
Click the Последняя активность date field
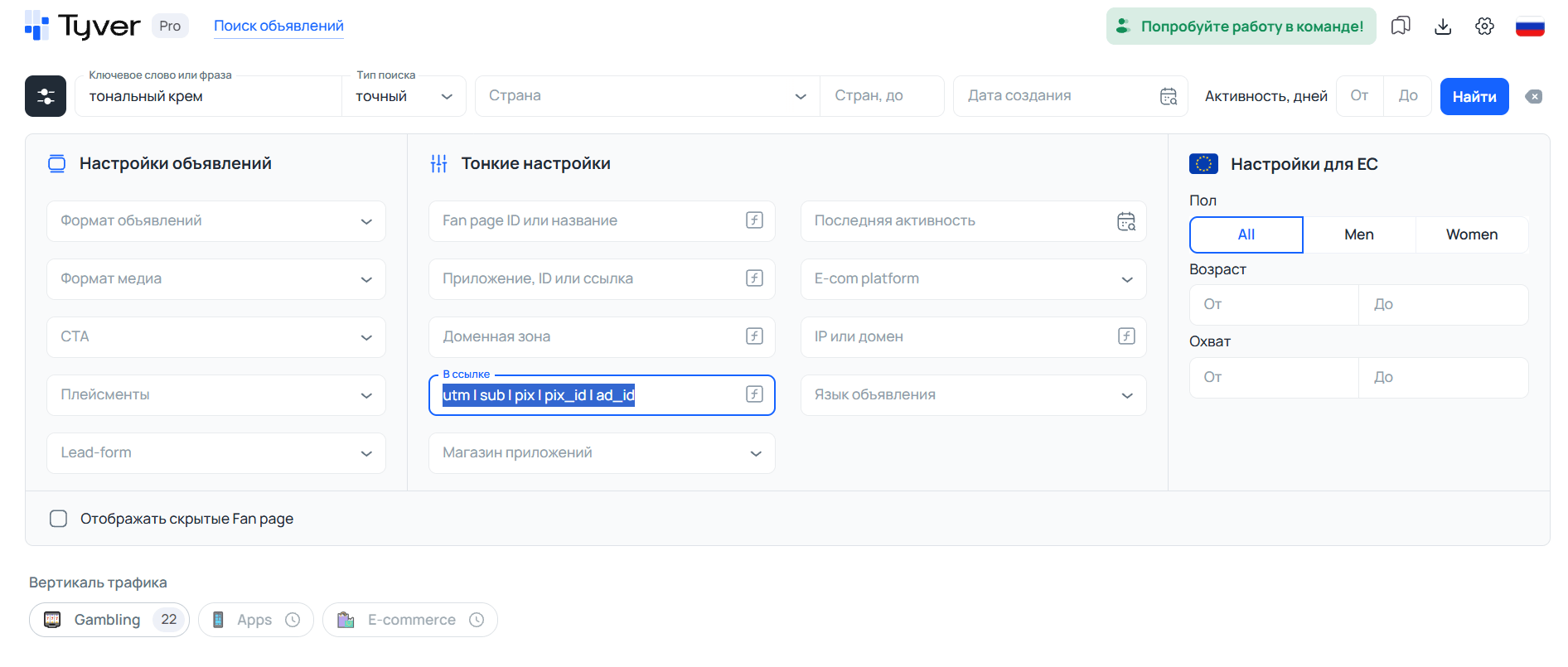tap(974, 221)
